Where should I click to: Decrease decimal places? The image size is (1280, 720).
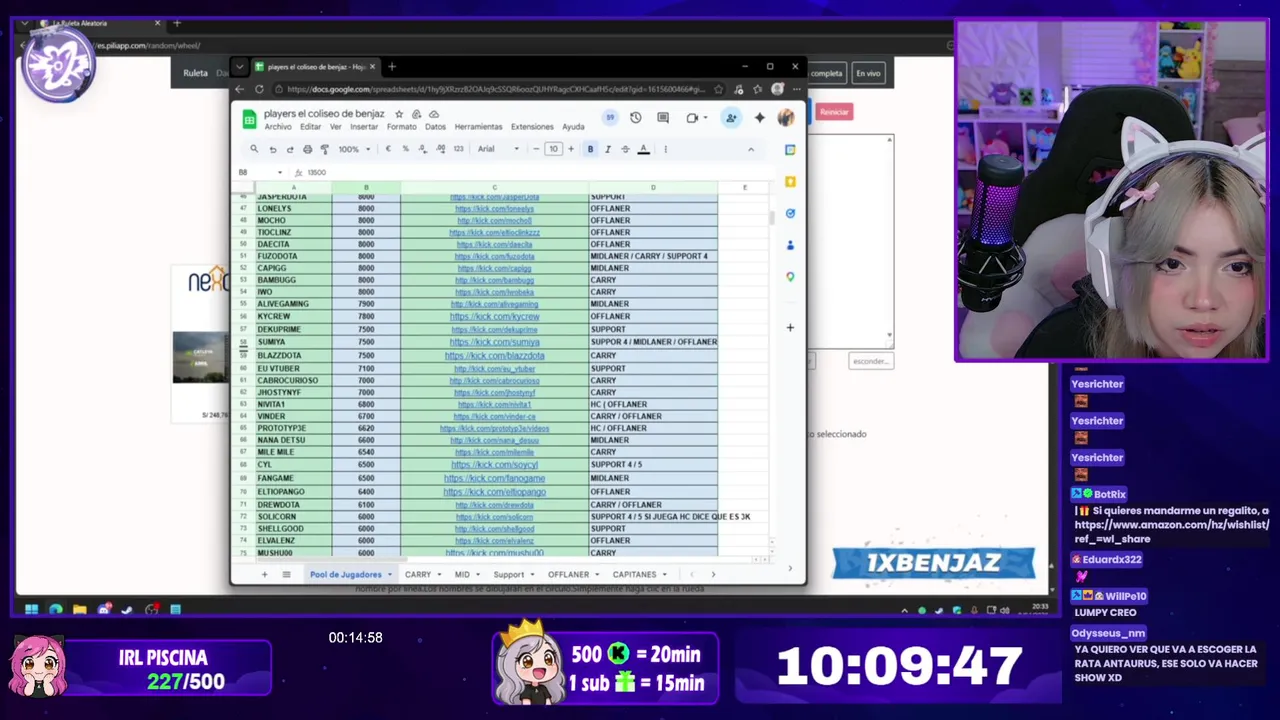[x=423, y=149]
